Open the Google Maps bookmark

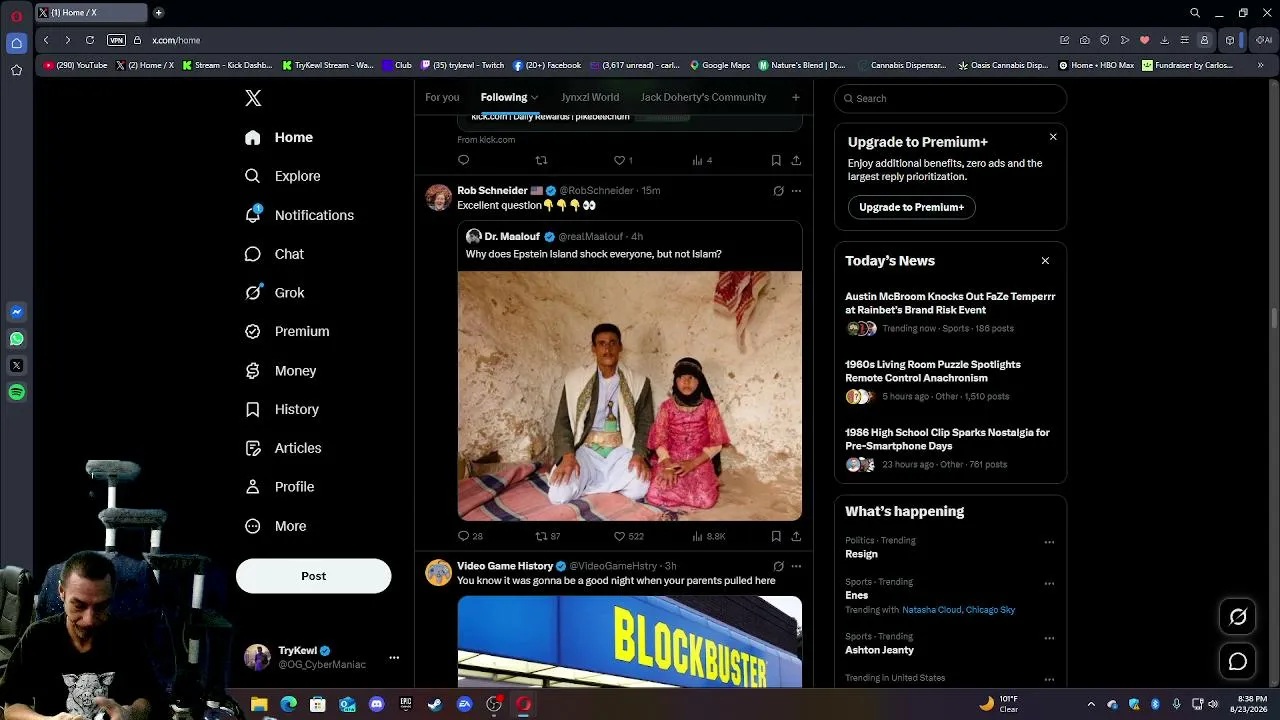720,65
